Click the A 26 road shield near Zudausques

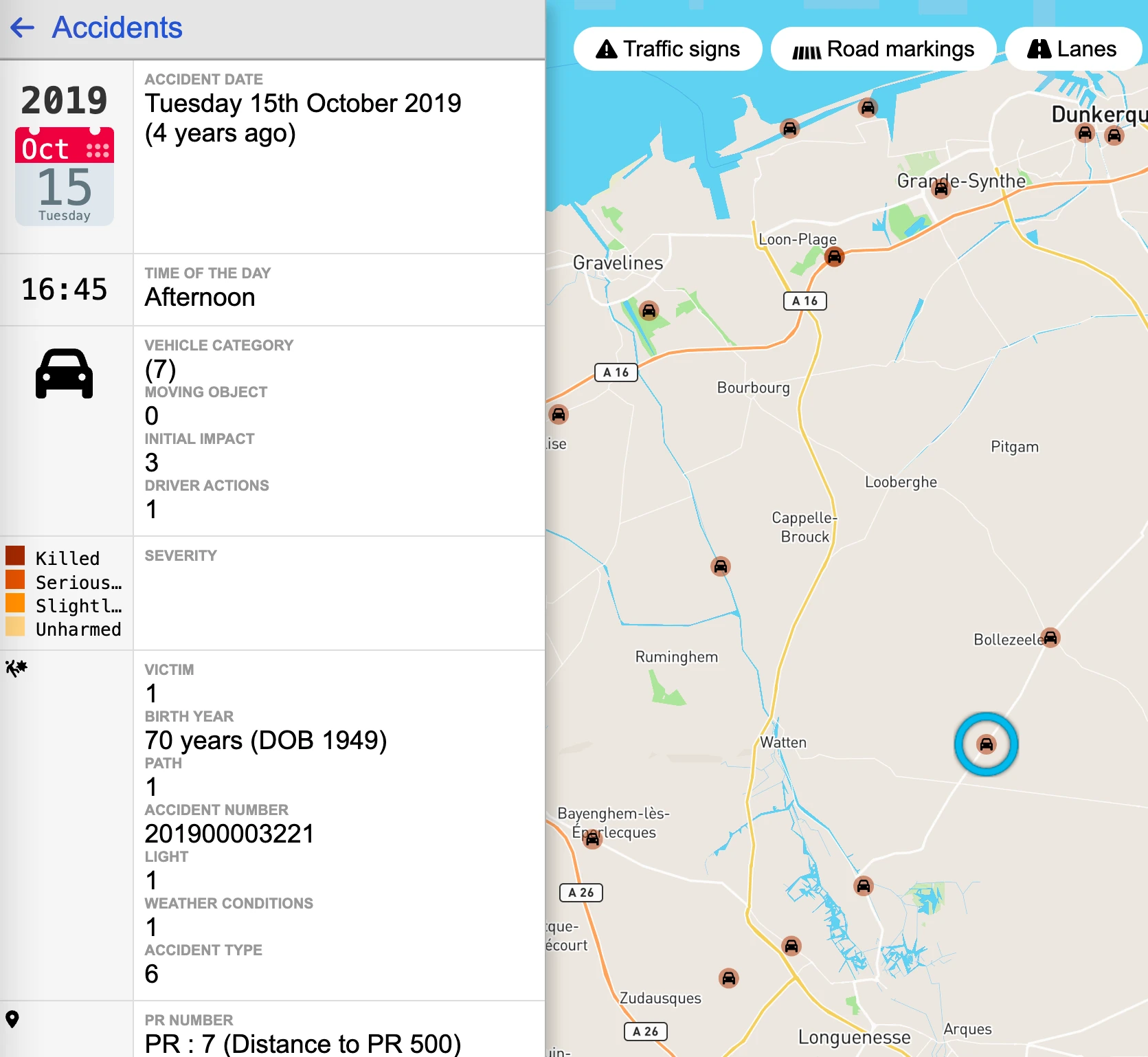(x=645, y=1031)
